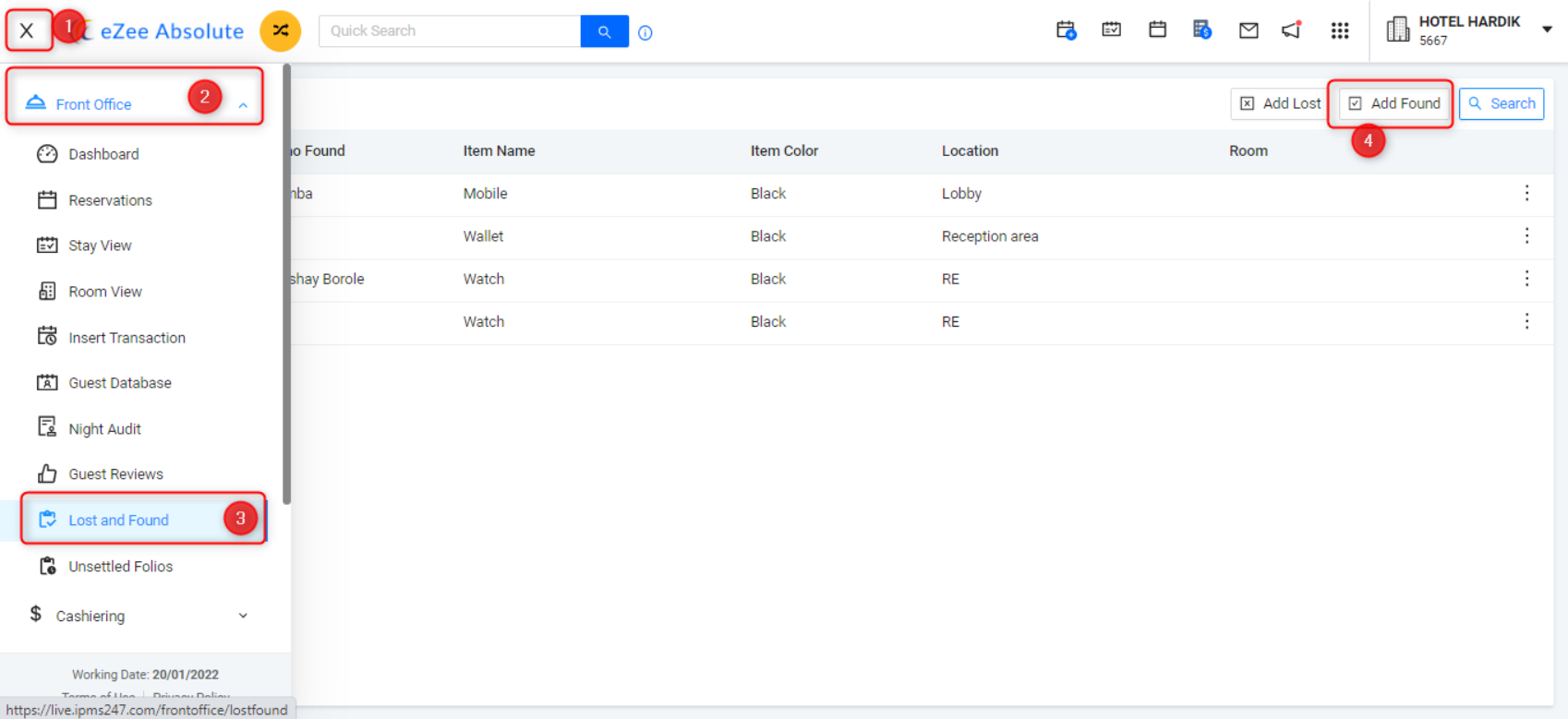The height and width of the screenshot is (719, 1568).
Task: Select Night Audit in the sidebar
Action: (104, 429)
